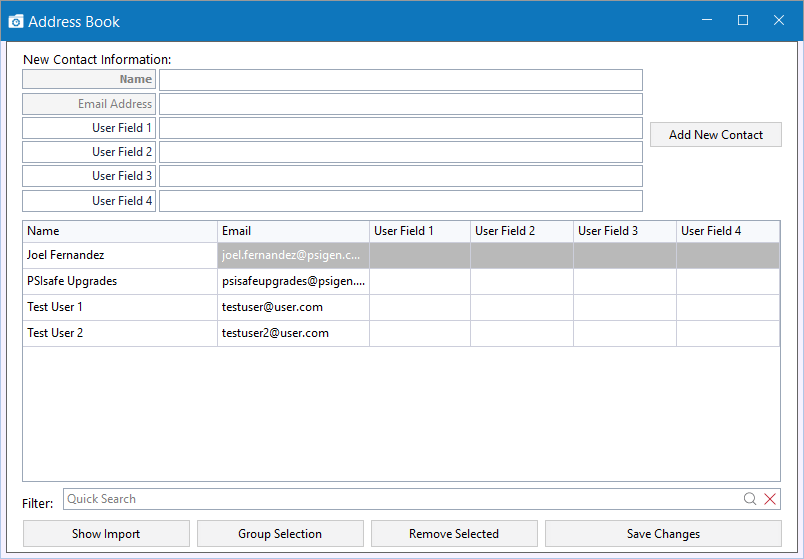Screen dimensions: 804x559
Task: Remove Selected contact button
Action: click(x=454, y=534)
